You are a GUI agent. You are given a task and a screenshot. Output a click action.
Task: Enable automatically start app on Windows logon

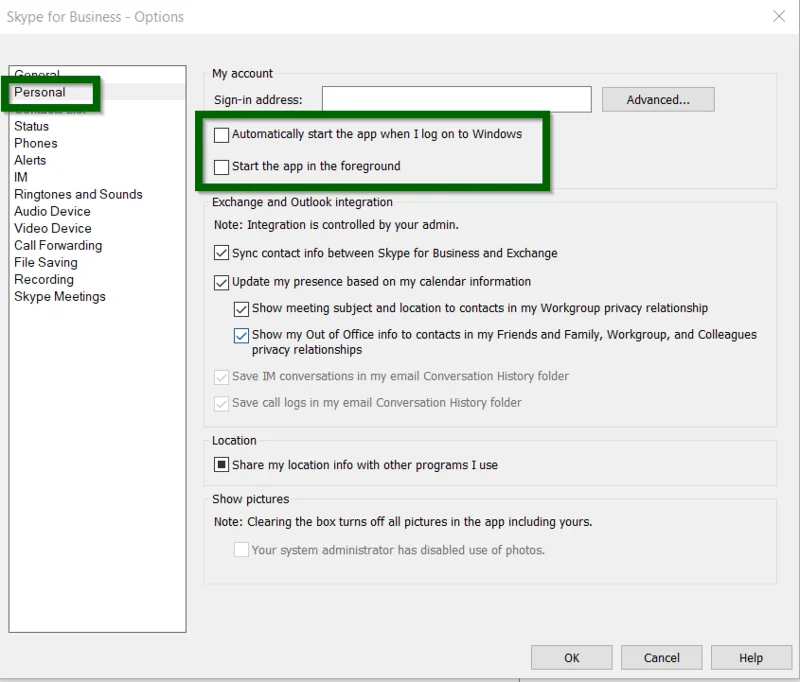click(221, 135)
